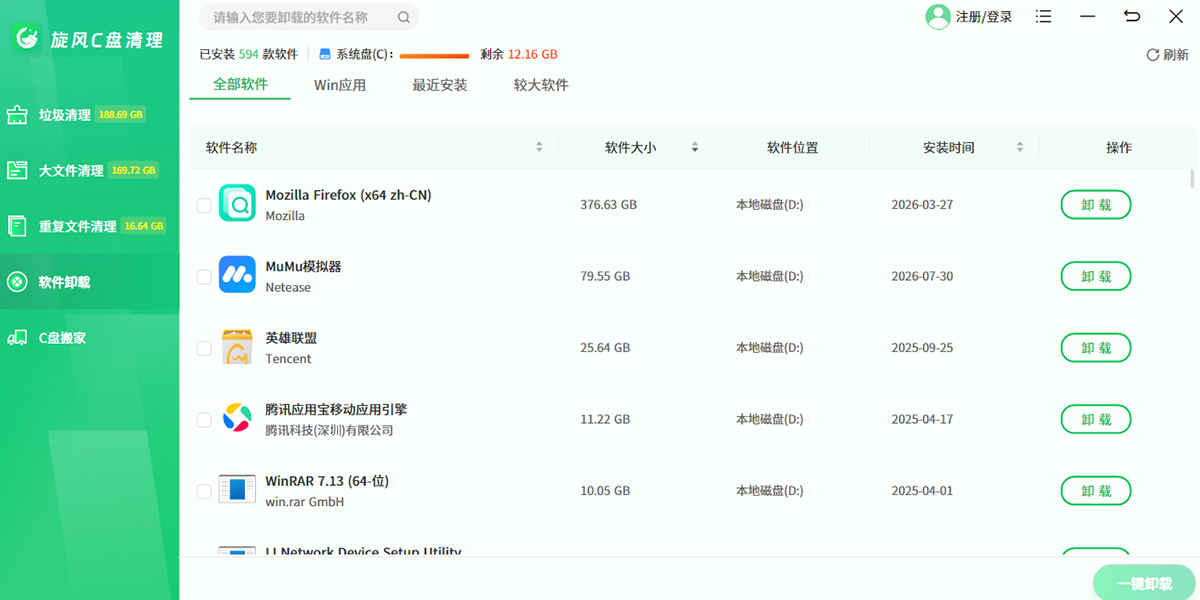
Task: Open 大文件清理 in the sidebar
Action: (x=90, y=170)
